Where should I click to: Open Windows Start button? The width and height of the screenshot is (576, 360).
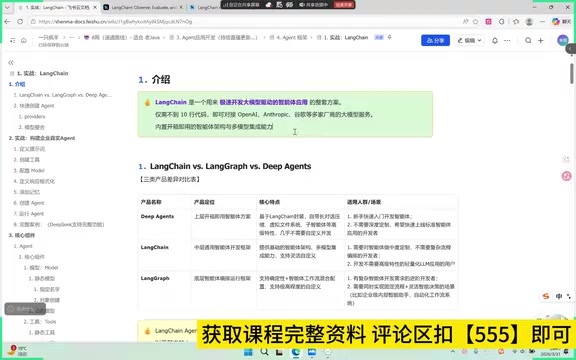(248, 352)
